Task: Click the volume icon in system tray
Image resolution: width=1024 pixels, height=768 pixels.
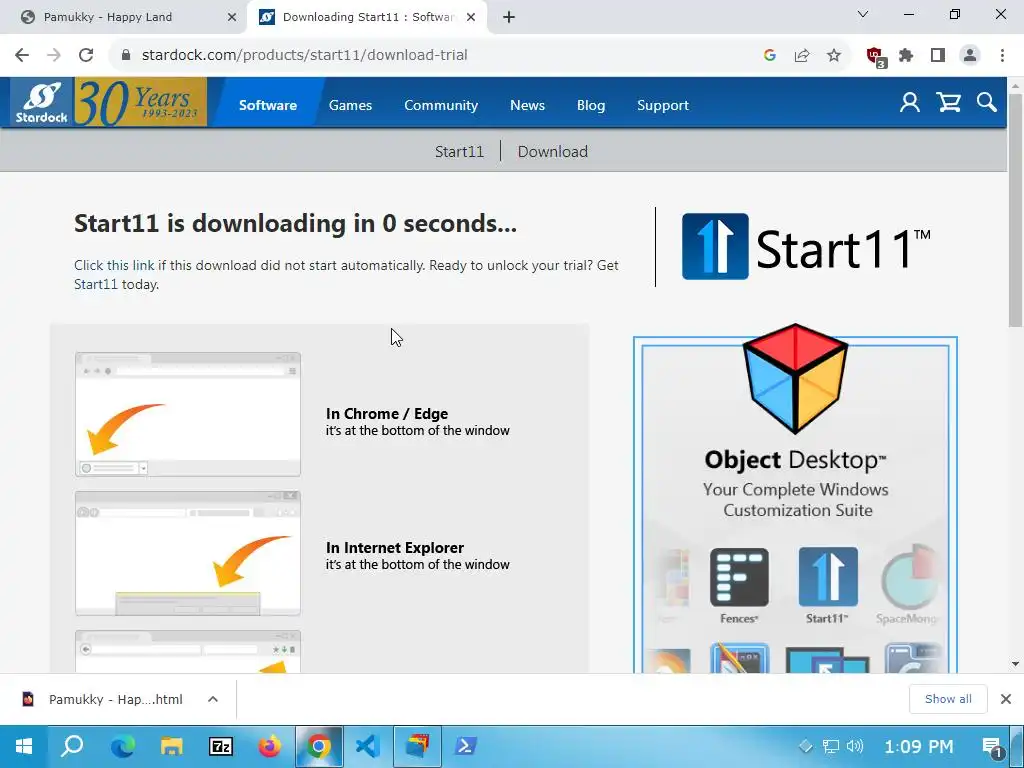Action: (x=855, y=746)
